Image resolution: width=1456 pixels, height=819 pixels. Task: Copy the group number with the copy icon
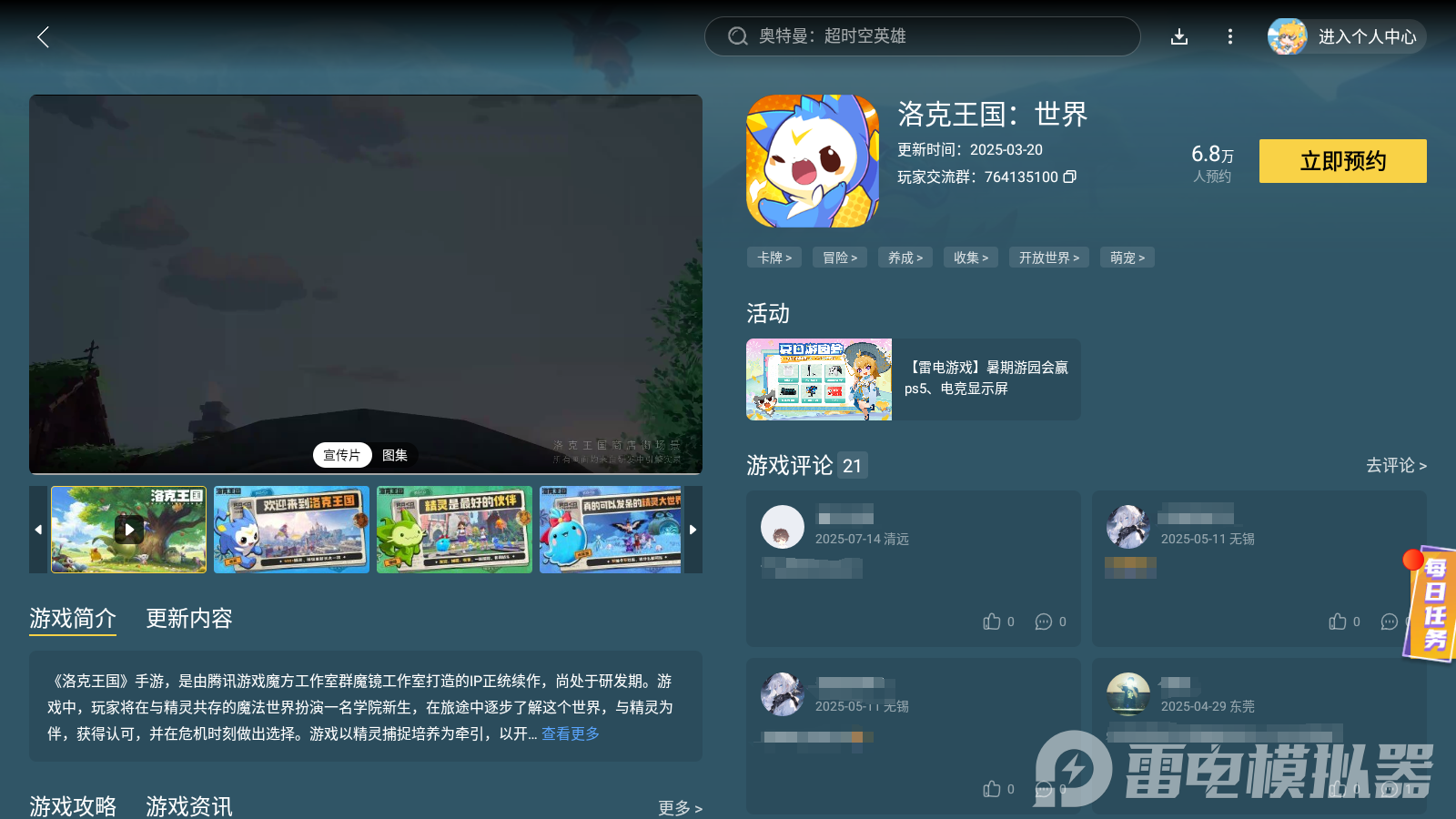tap(1070, 177)
